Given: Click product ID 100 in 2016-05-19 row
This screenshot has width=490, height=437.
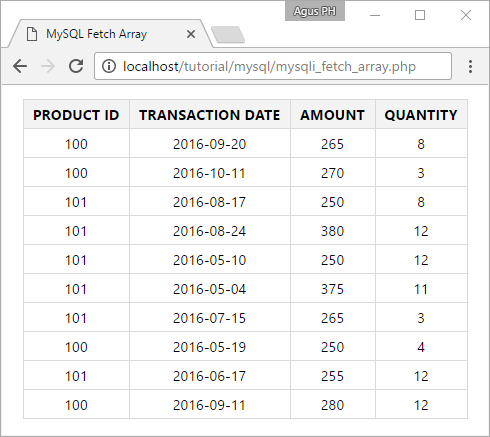Looking at the screenshot, I should 76,347.
